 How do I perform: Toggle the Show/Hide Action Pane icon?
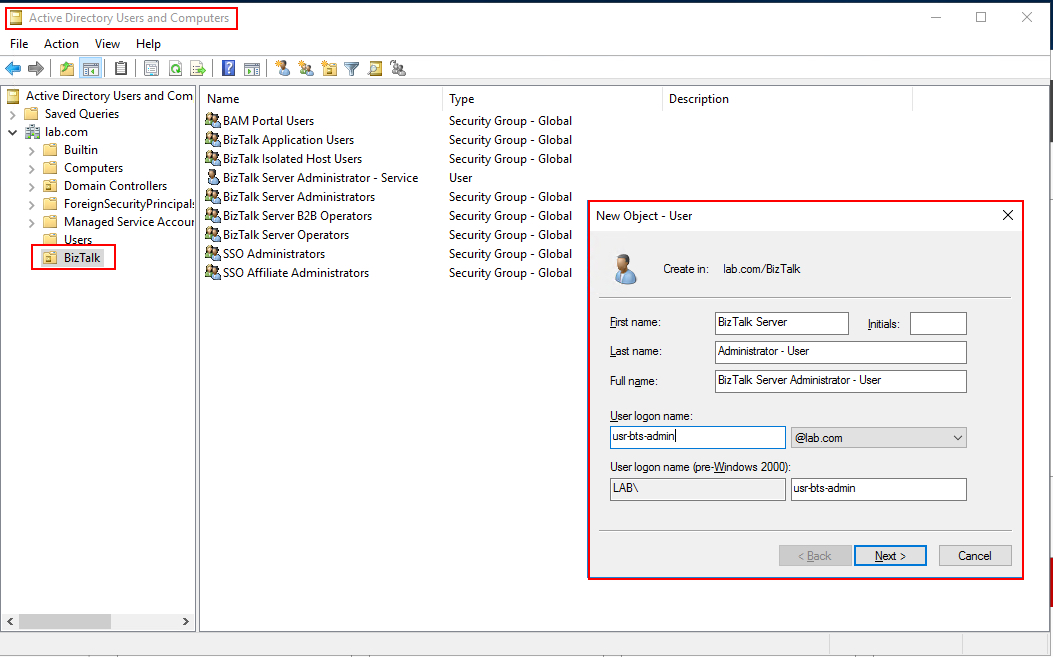(252, 69)
